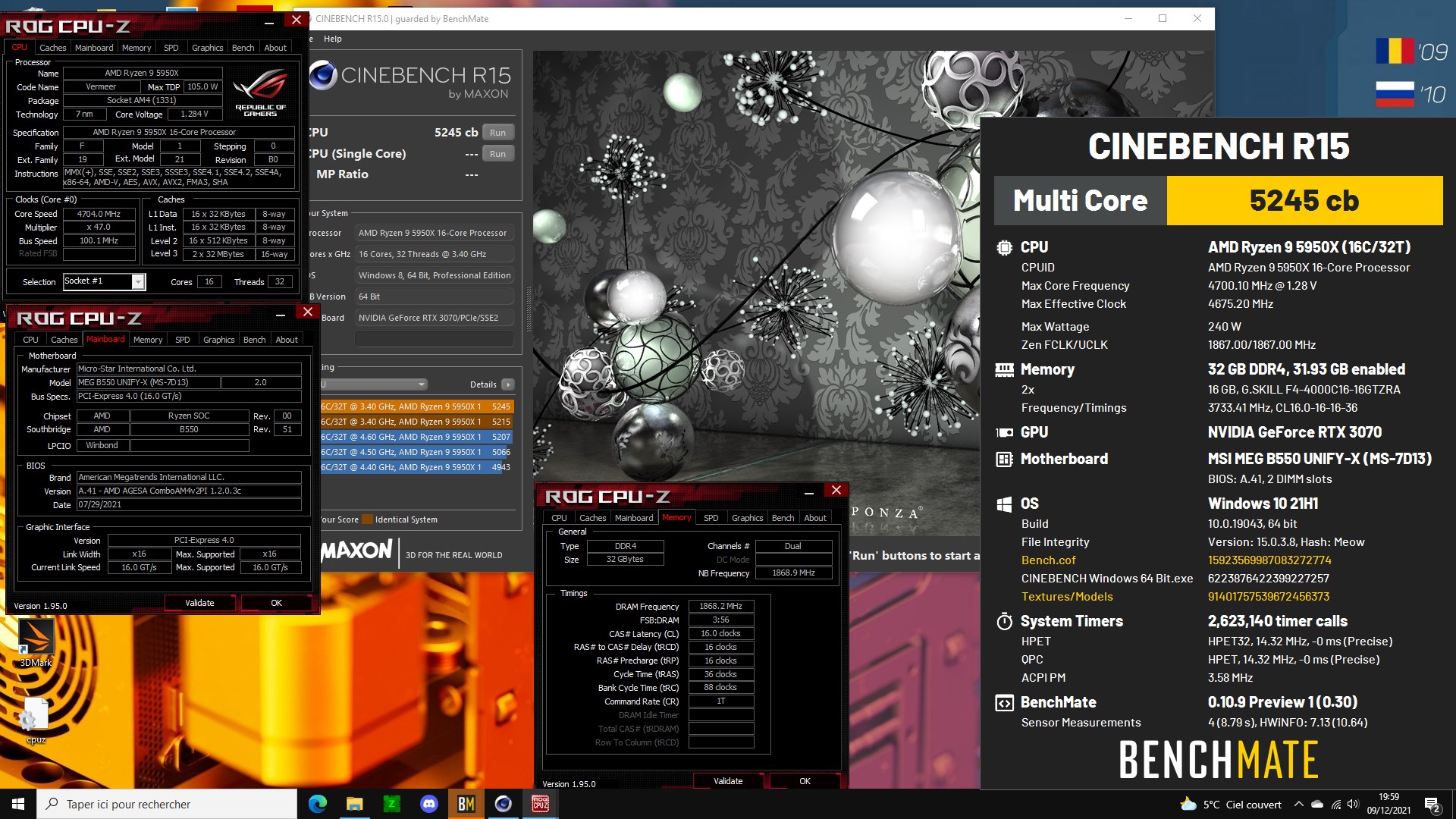The width and height of the screenshot is (1456, 819).
Task: Click the Motherboard icon in the BenchMate panel
Action: (1004, 459)
